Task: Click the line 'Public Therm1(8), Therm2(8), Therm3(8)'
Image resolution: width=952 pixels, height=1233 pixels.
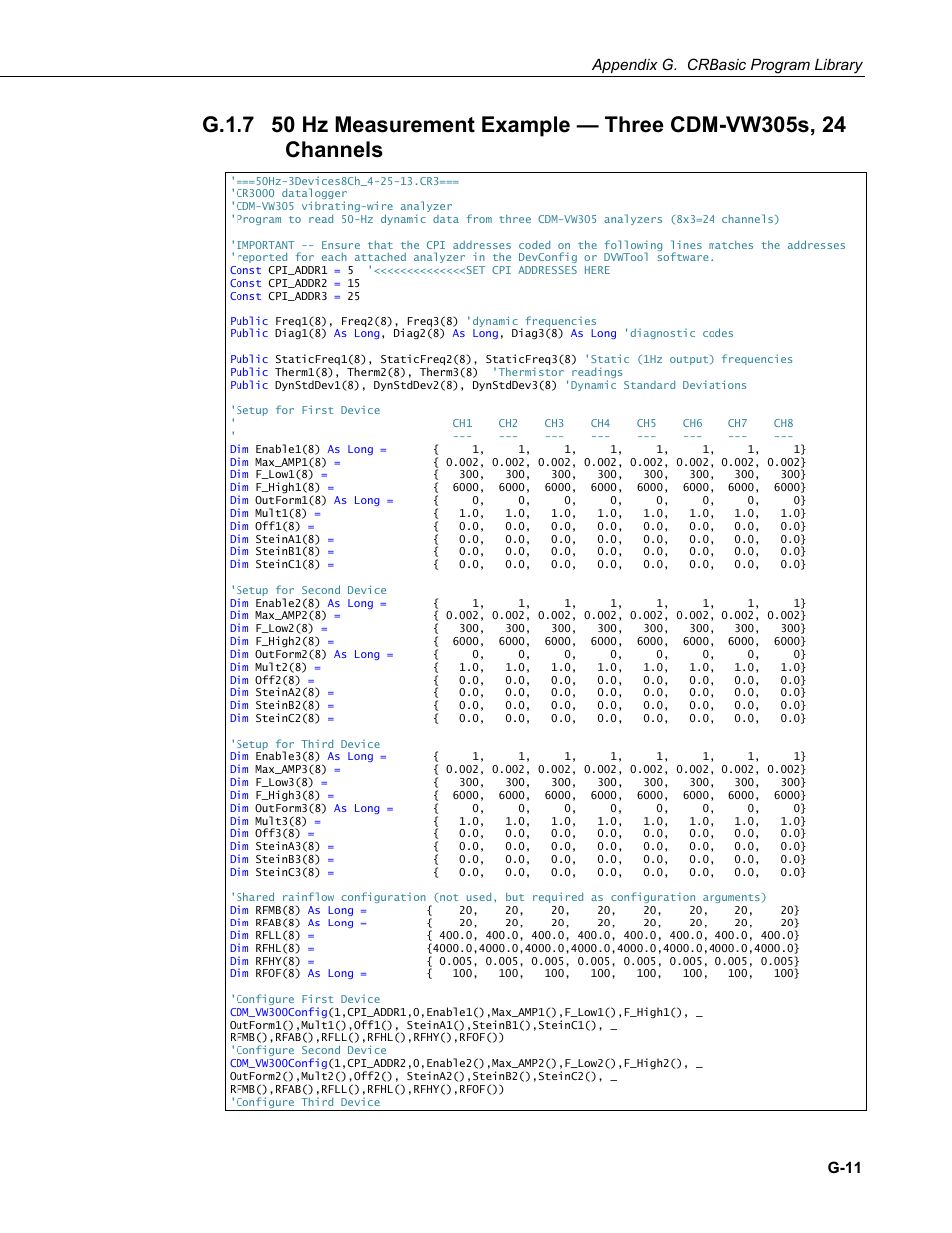Action: (x=426, y=373)
